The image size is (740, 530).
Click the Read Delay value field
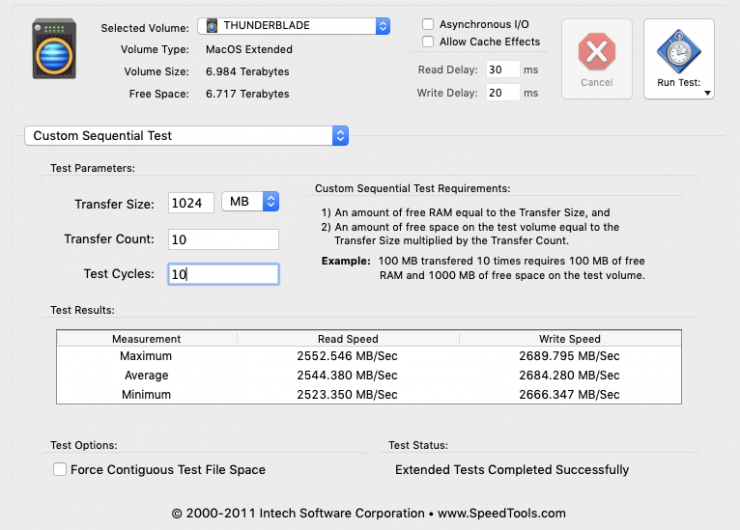coord(502,70)
